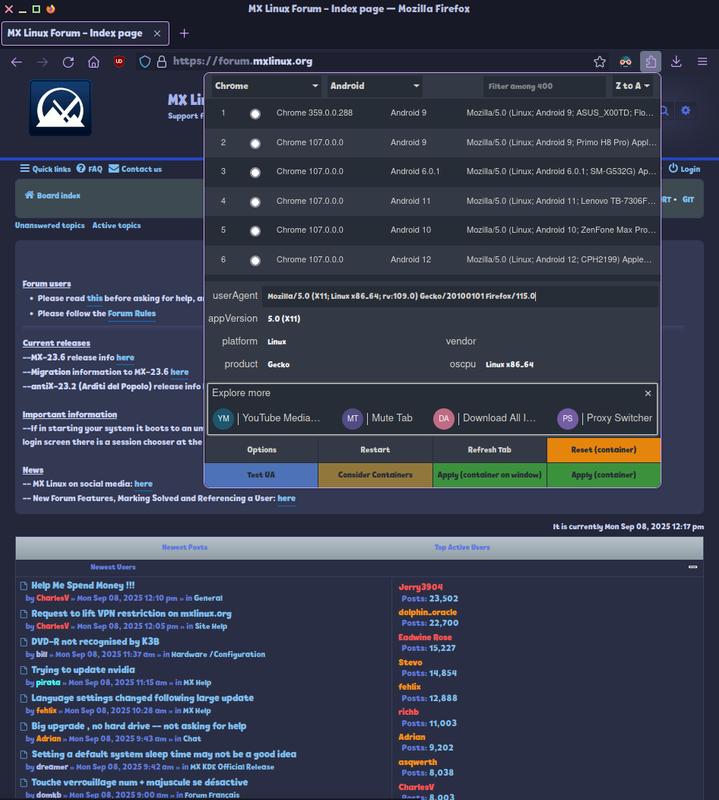Open the Firefox hamburger menu

pyautogui.click(x=702, y=62)
